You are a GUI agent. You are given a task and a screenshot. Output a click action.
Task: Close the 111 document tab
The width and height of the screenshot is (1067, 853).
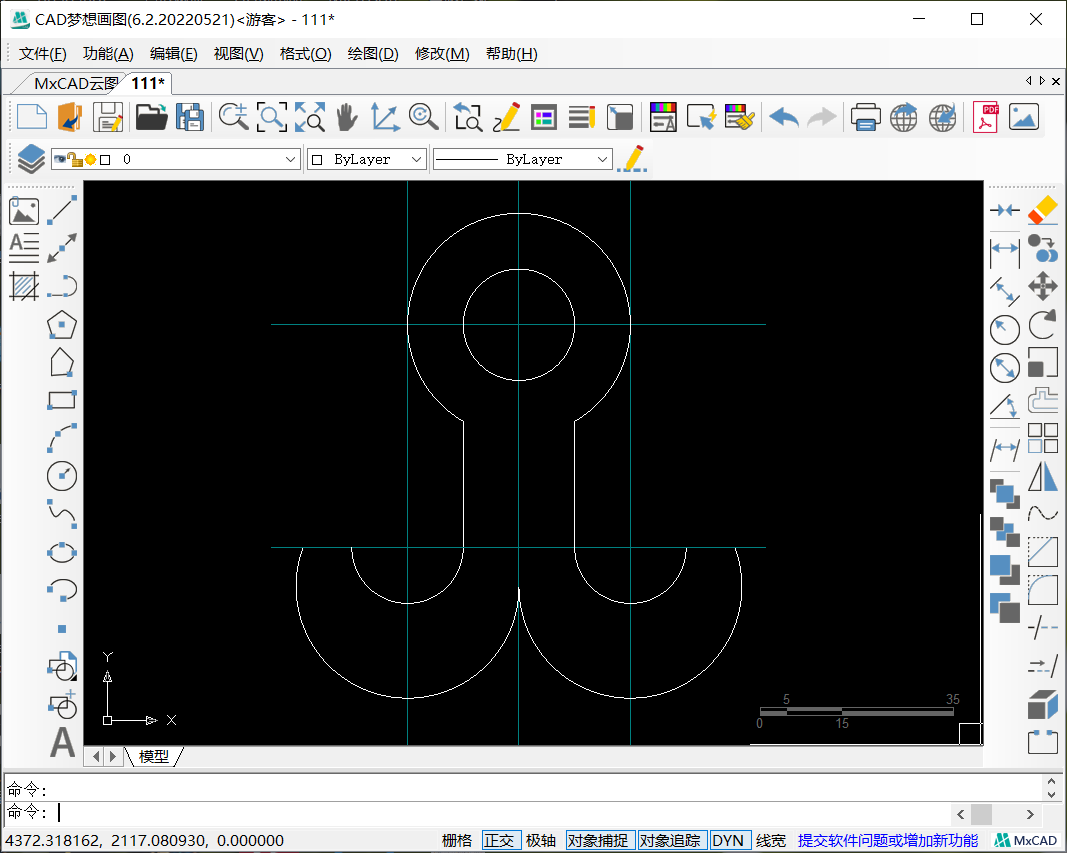tap(1055, 81)
